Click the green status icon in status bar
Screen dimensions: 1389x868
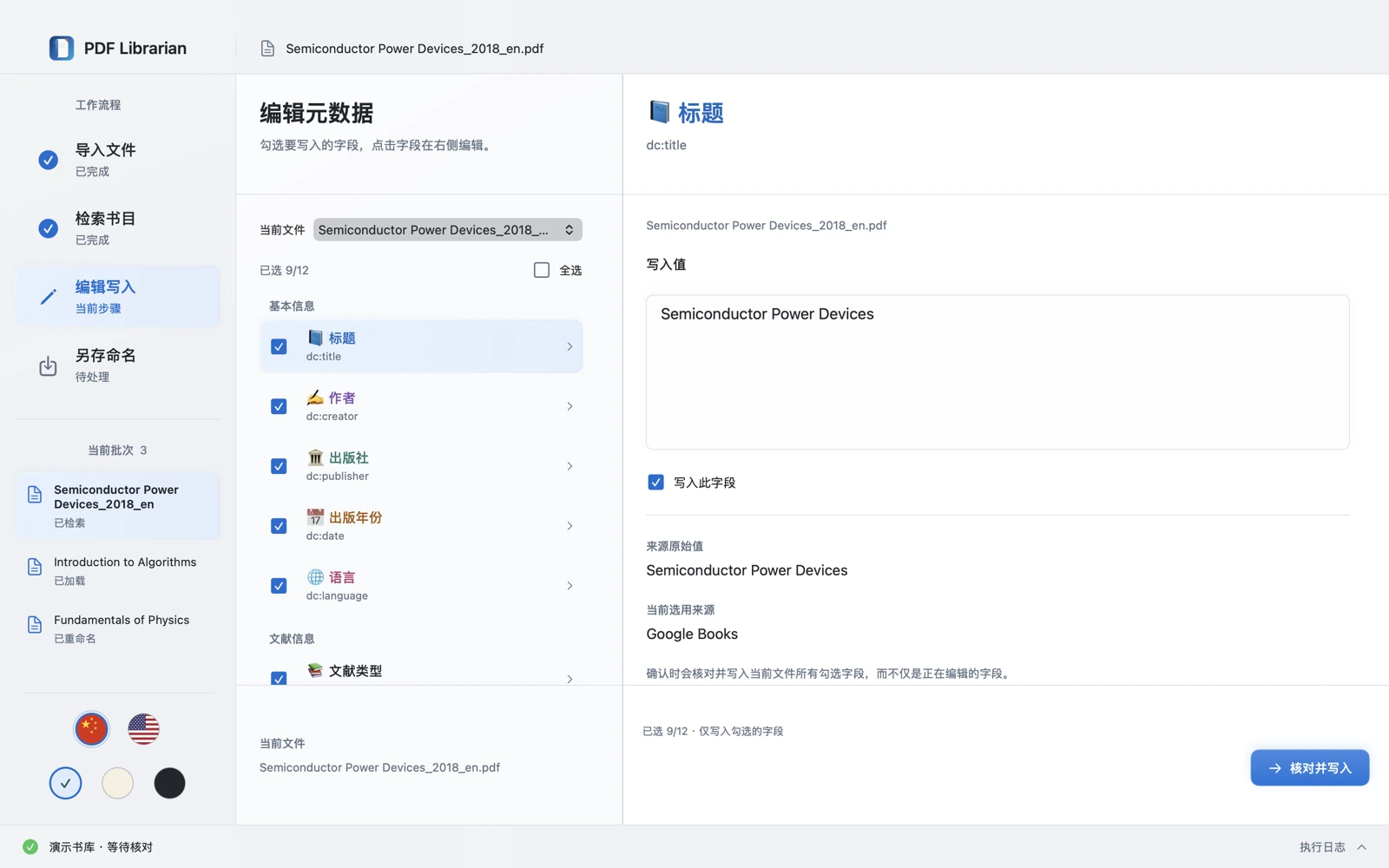coord(30,847)
